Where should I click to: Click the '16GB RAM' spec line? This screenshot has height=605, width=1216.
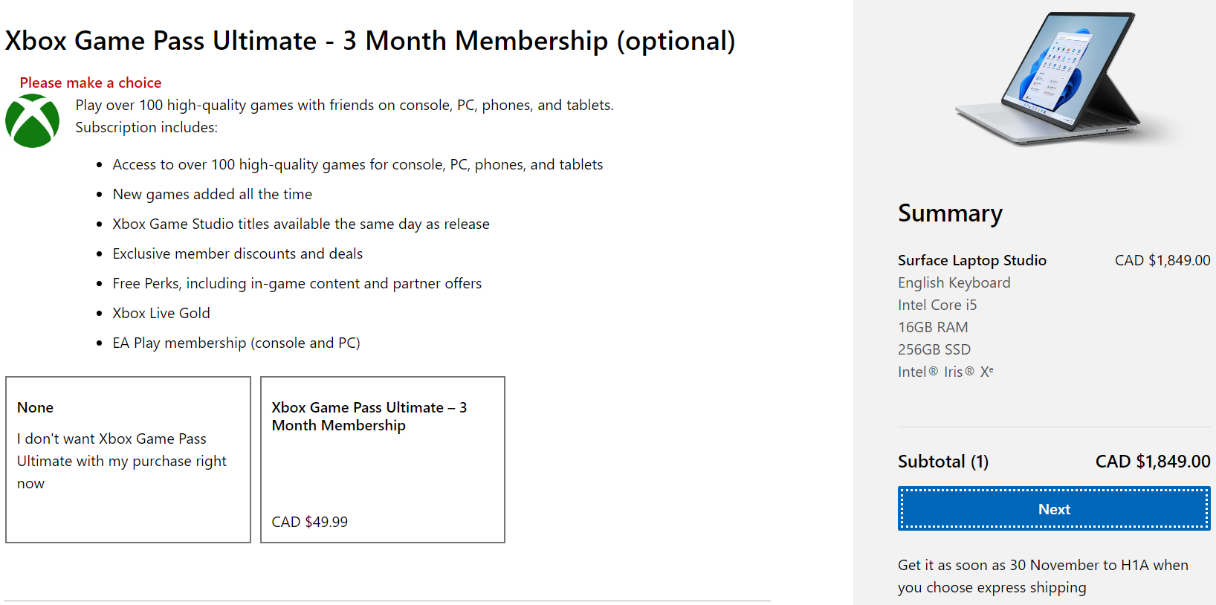click(x=932, y=327)
